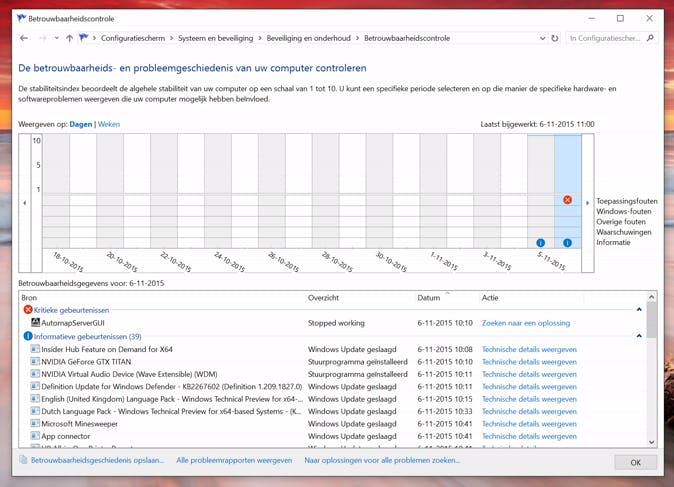This screenshot has height=487, width=674.
Task: Click the red critical error icon on 6-11-2015
Action: coord(567,200)
